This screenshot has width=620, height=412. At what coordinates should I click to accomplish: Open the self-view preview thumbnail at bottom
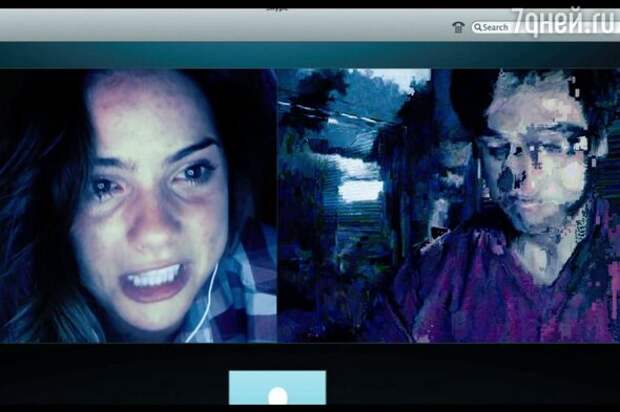tap(277, 390)
